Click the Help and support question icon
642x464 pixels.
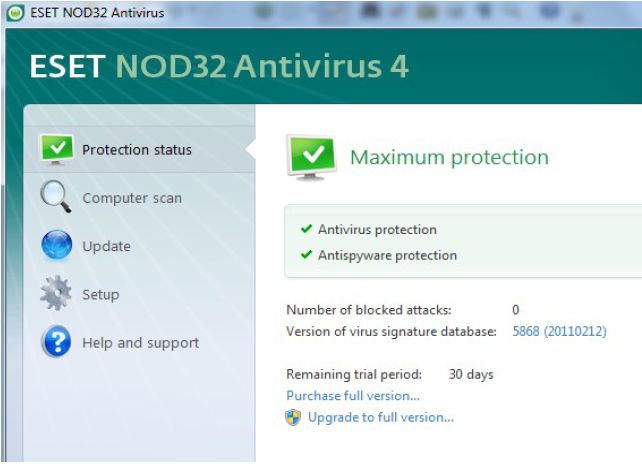tap(56, 342)
